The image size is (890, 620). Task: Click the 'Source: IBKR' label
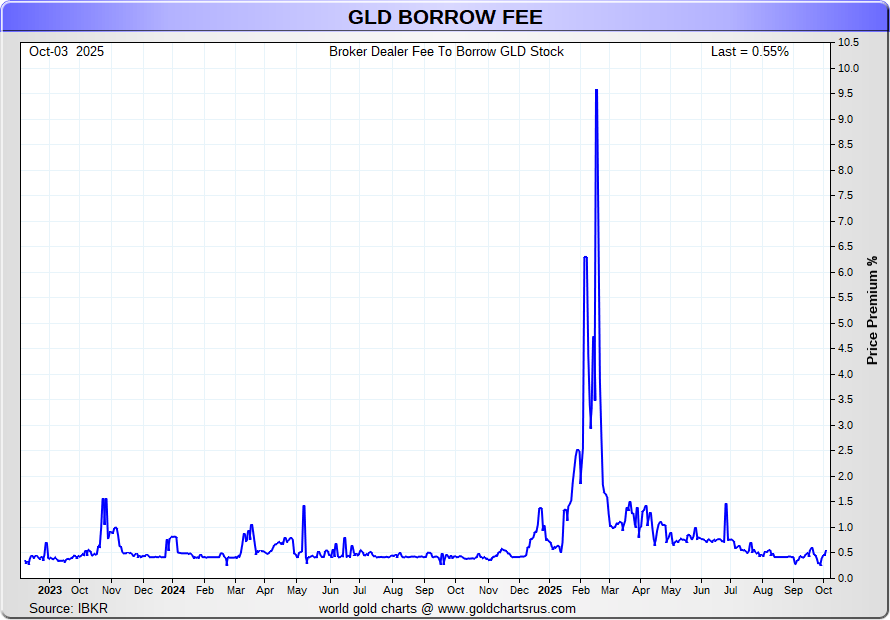69,609
